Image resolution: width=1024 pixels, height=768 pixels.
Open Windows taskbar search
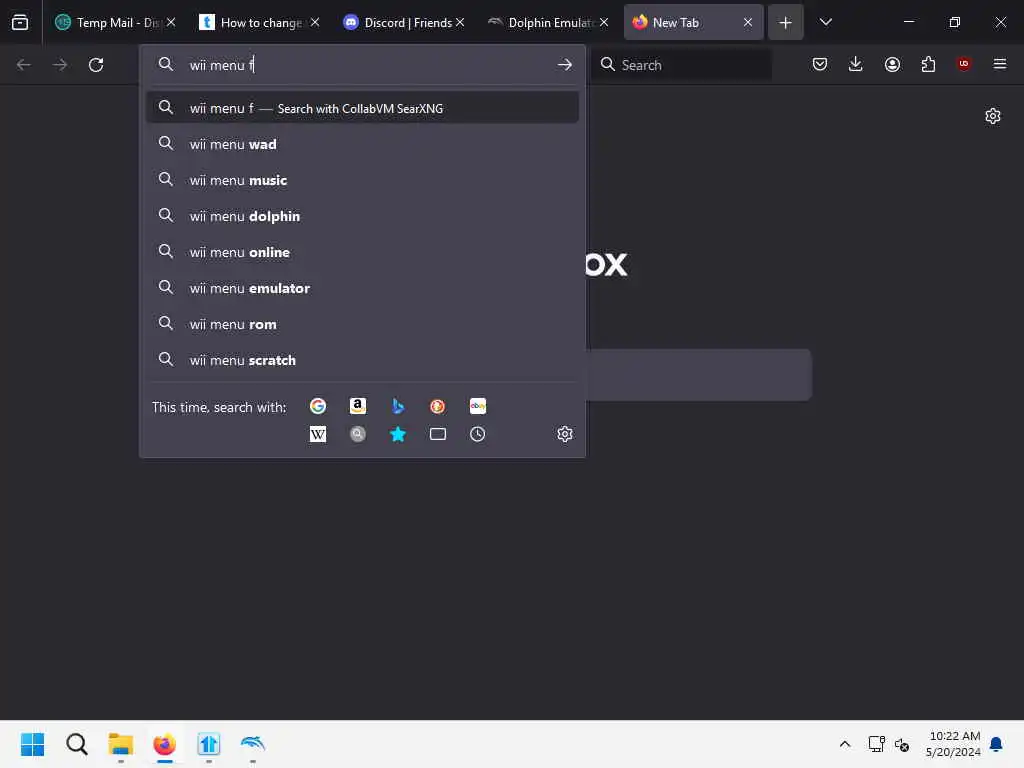(76, 744)
